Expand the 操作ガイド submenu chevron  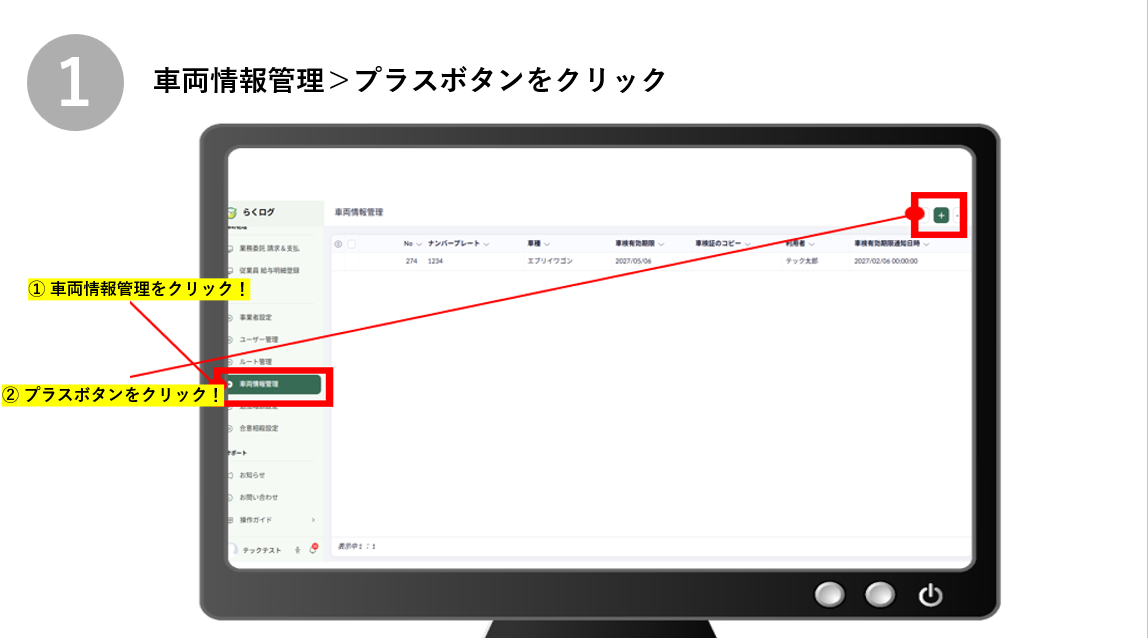[313, 520]
